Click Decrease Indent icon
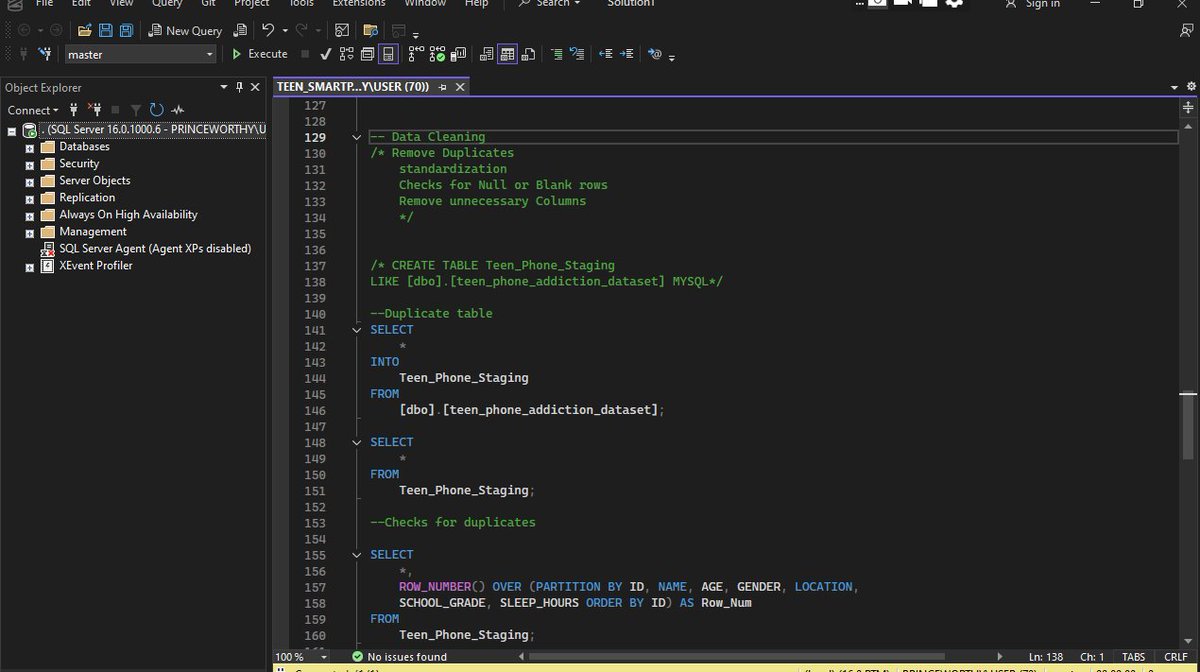 [x=606, y=54]
